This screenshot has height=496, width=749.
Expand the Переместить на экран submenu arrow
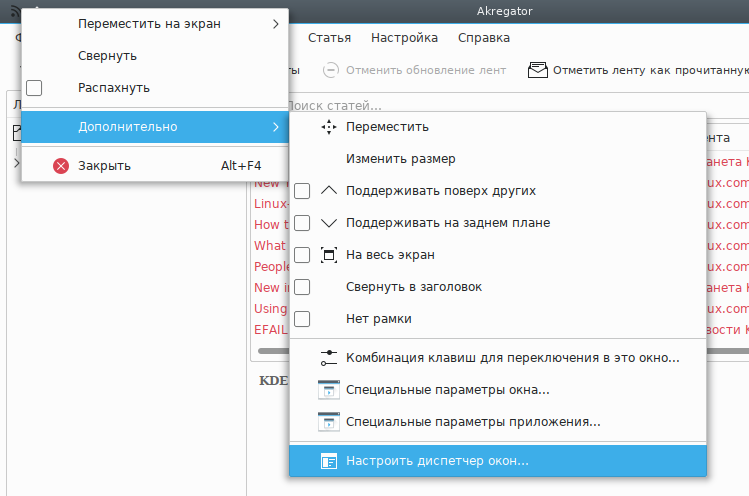click(275, 24)
